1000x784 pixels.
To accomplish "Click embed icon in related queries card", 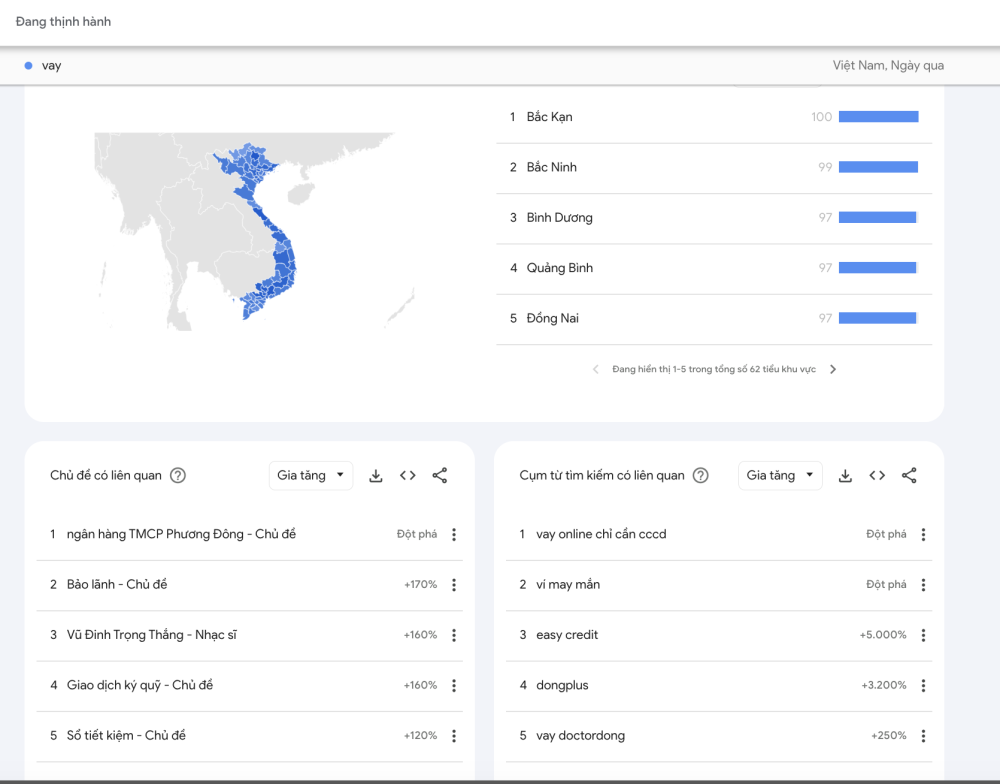I will 877,476.
